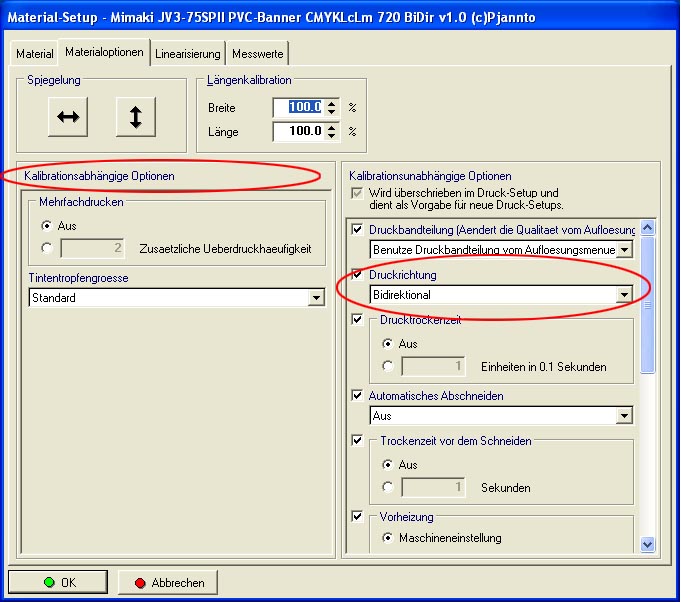Open the Messwerte tab
Viewport: 681px width, 602px height.
point(257,53)
